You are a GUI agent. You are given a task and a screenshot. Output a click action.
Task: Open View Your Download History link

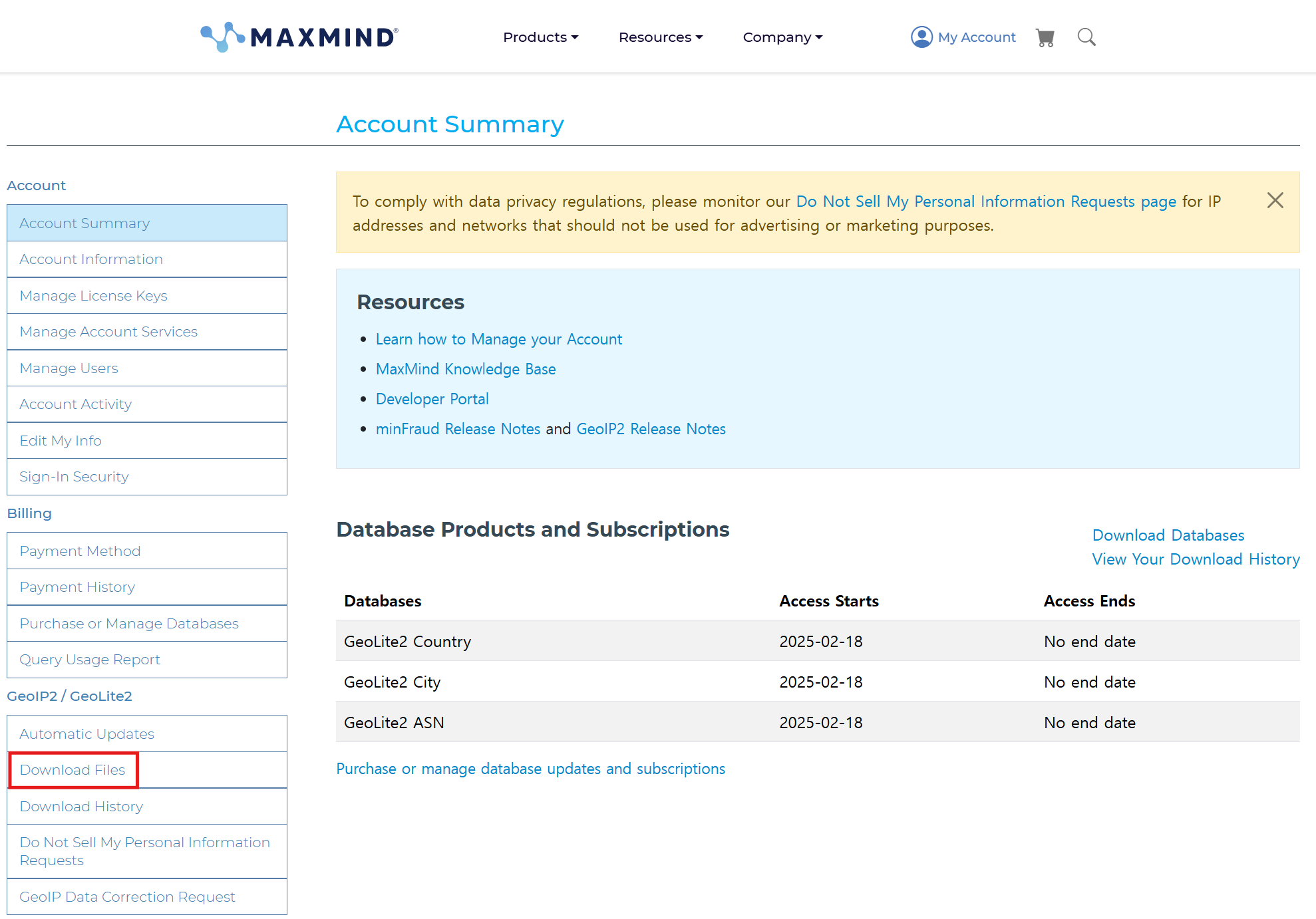(x=1196, y=559)
